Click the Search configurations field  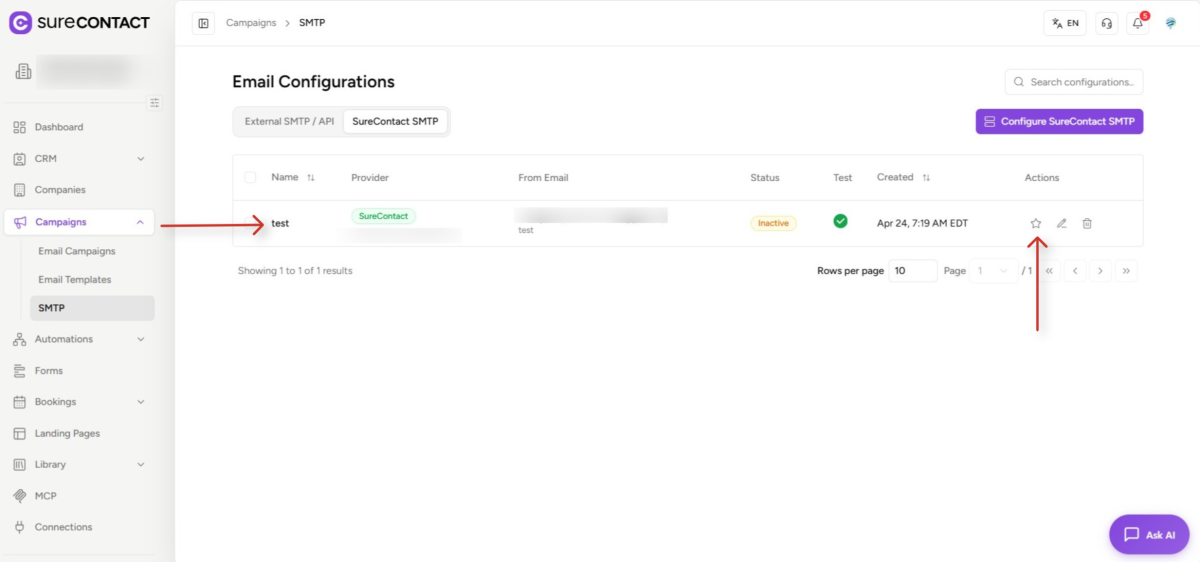pyautogui.click(x=1074, y=82)
